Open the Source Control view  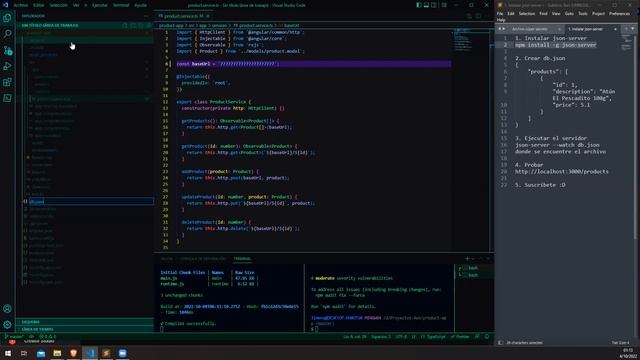[7, 50]
